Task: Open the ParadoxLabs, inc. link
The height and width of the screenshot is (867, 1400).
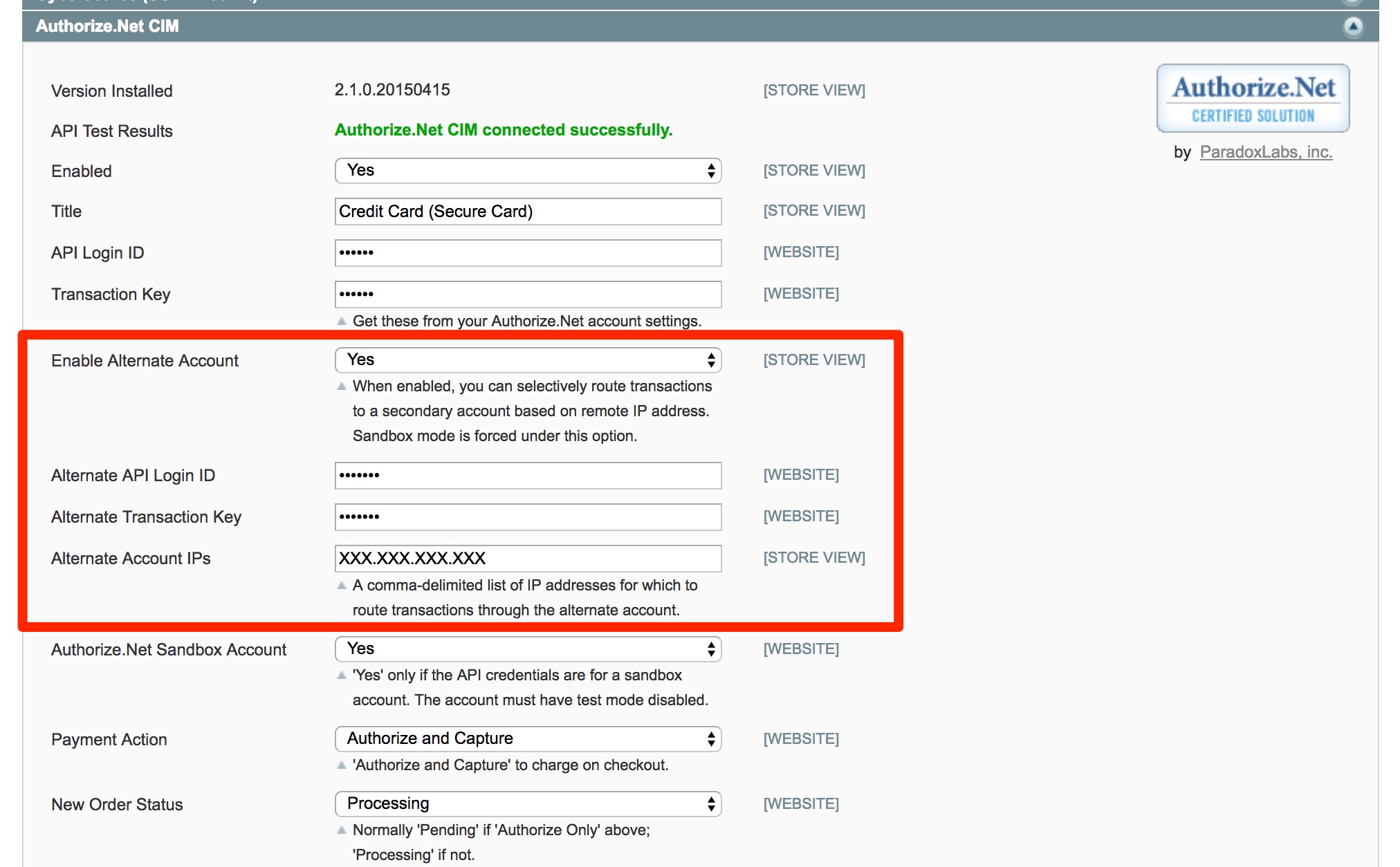Action: coord(1266,152)
